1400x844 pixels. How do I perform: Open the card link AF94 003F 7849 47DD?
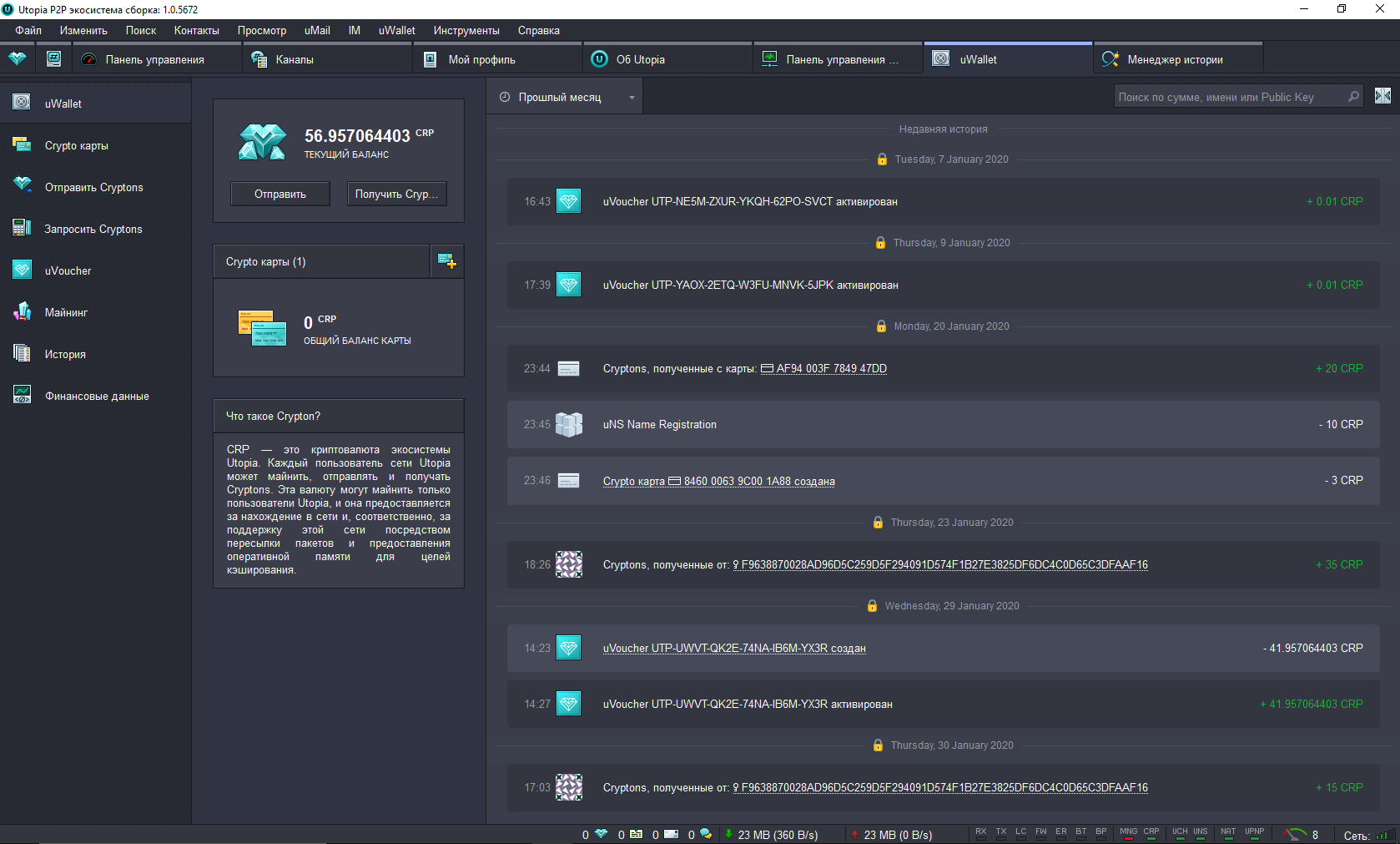(x=823, y=368)
